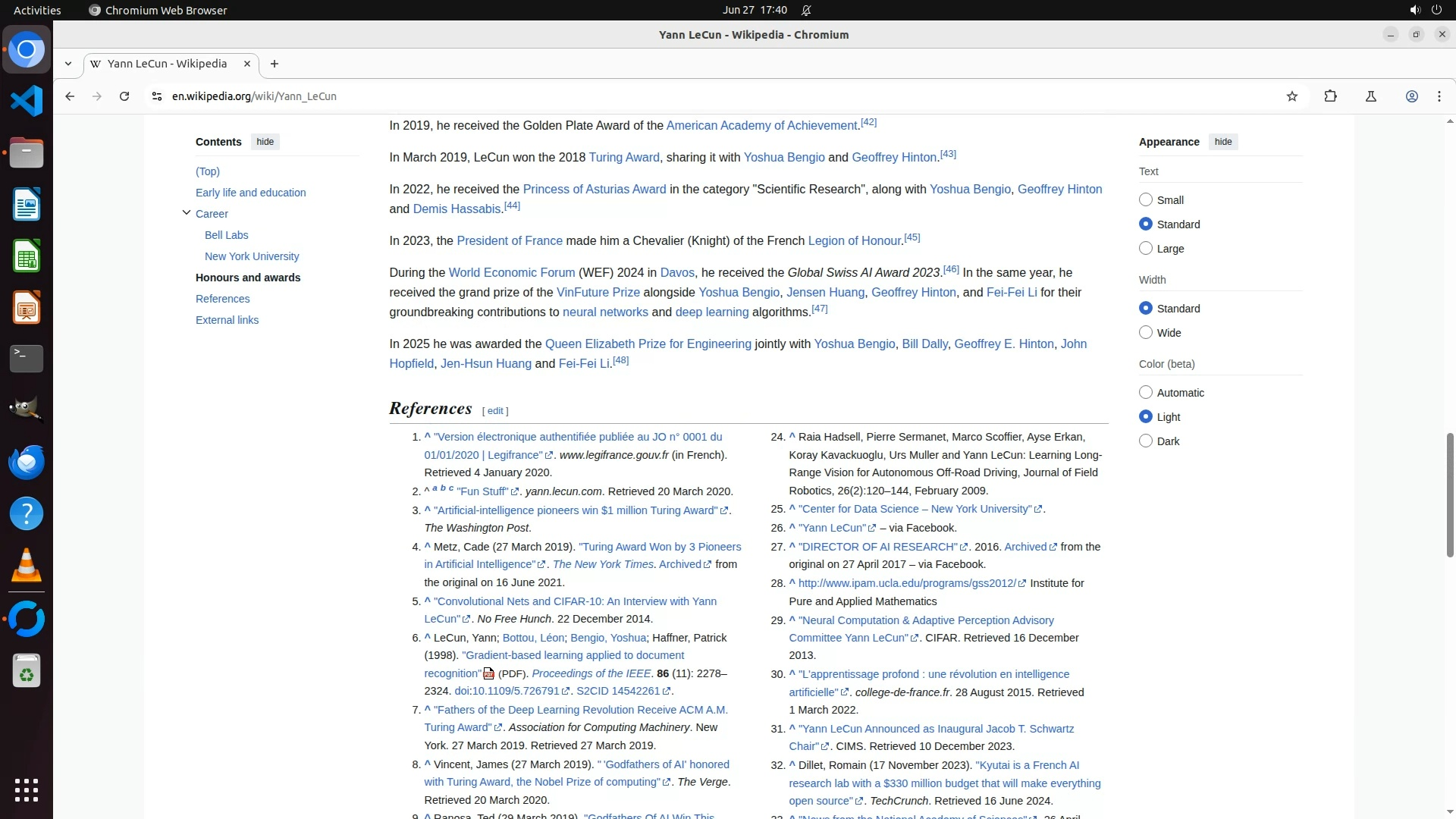Screen dimensions: 1456x819
Task: Open Chromium's three-dot menu
Action: click(1439, 96)
